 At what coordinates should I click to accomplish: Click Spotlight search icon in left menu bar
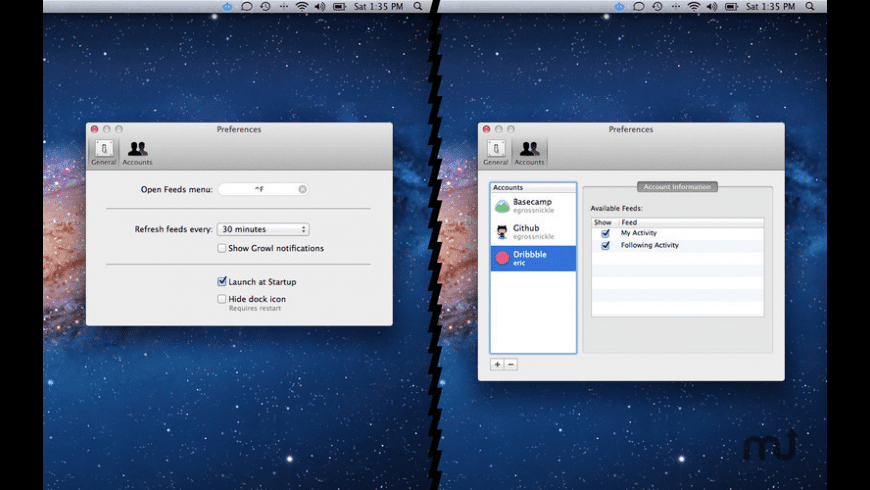point(418,7)
